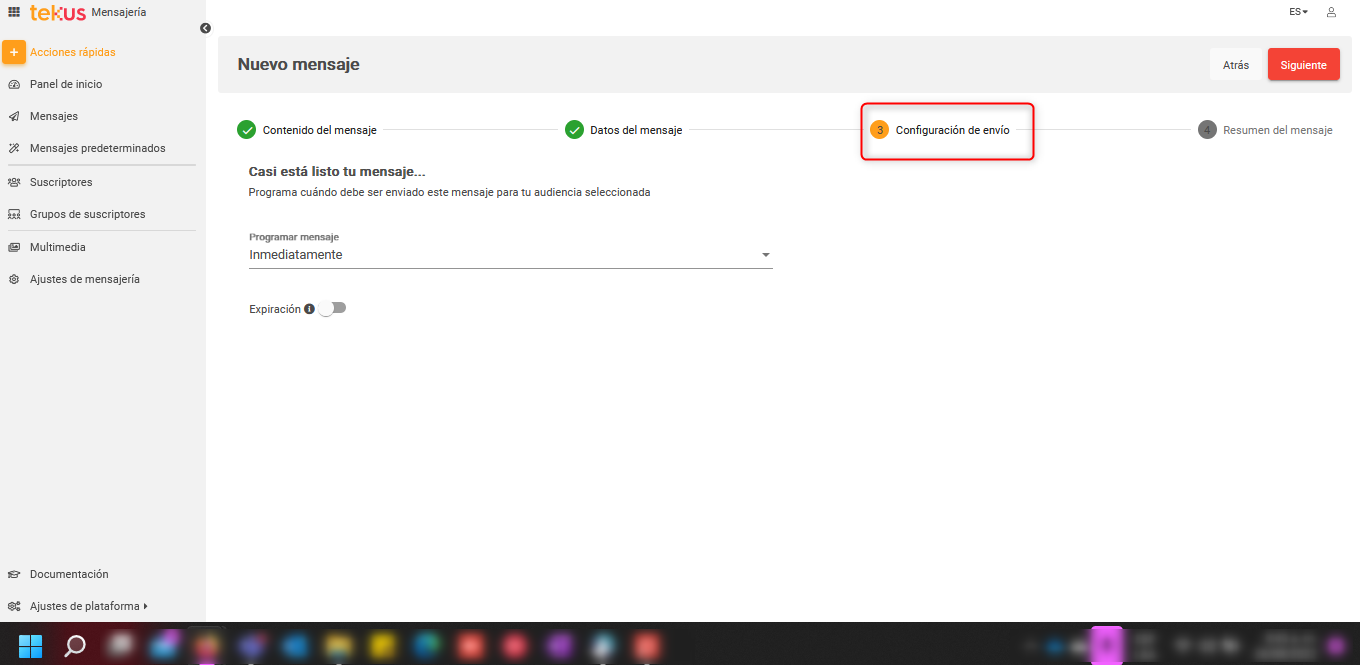The image size is (1360, 665).
Task: Open Suscriptores in the sidebar
Action: 61,182
